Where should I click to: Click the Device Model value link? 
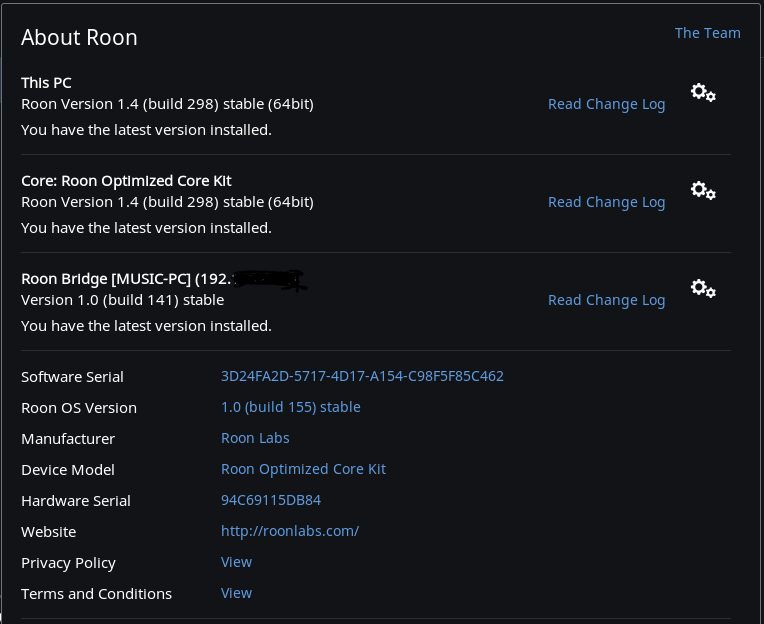click(303, 469)
